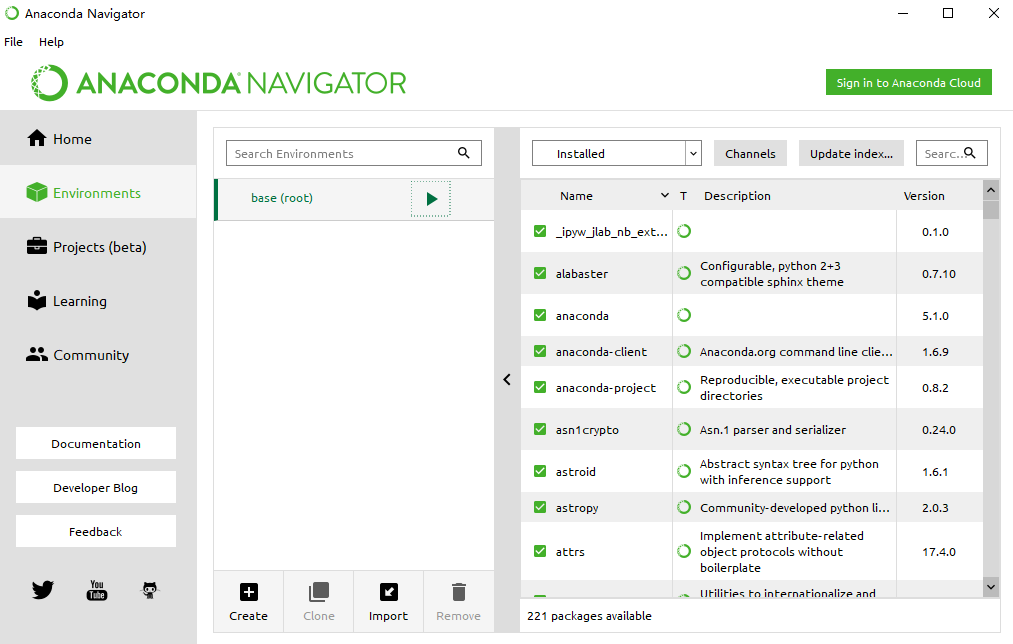Open the Installed package filter dropdown
1013x644 pixels.
pos(616,153)
